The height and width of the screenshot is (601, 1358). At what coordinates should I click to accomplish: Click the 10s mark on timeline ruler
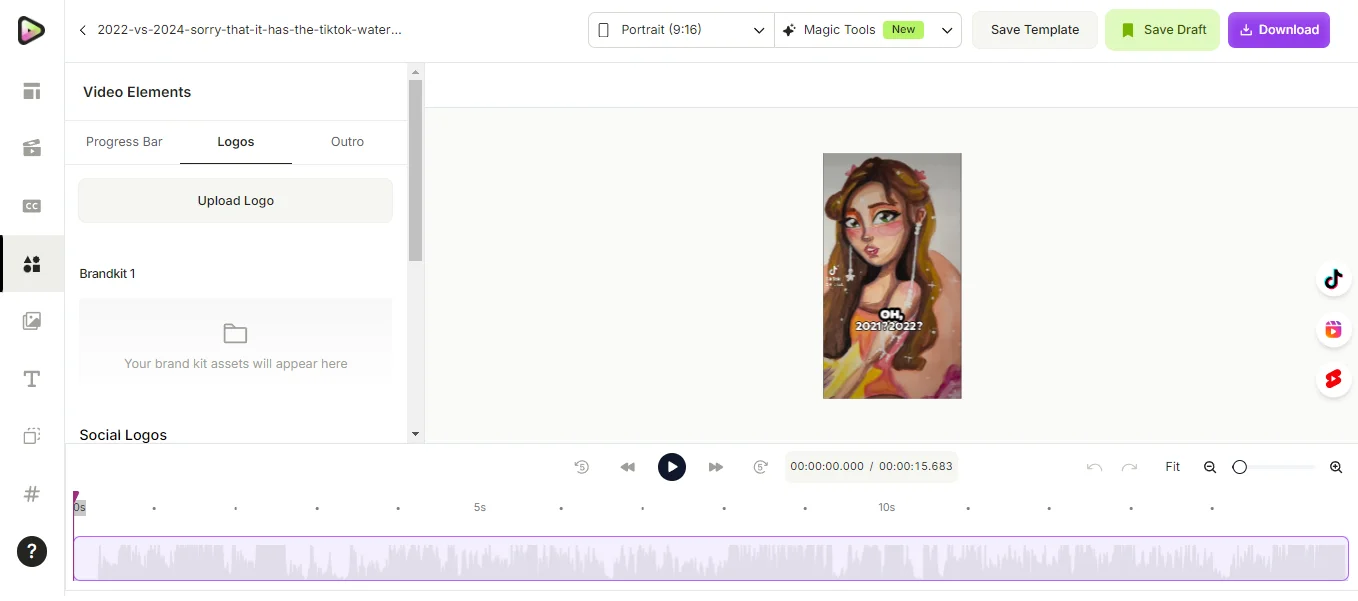[x=887, y=508]
